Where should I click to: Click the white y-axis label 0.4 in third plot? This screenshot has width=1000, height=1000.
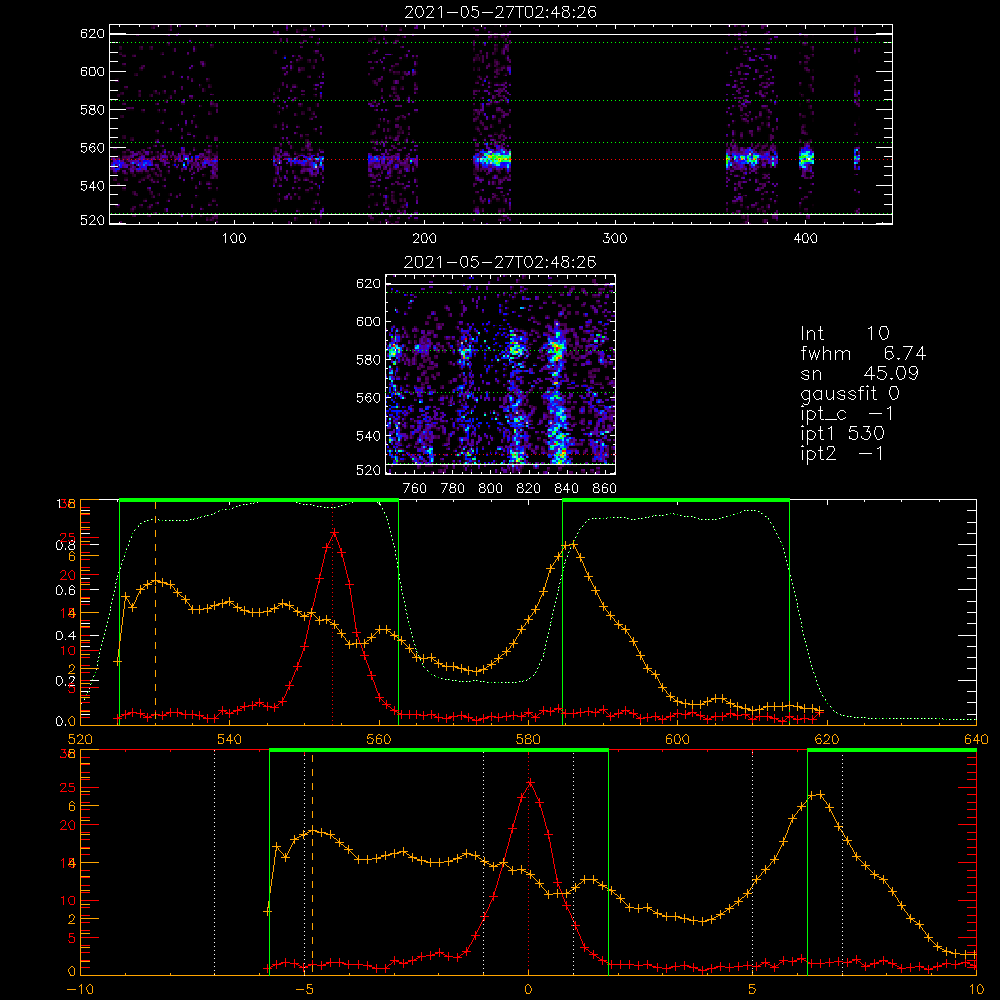pos(65,636)
